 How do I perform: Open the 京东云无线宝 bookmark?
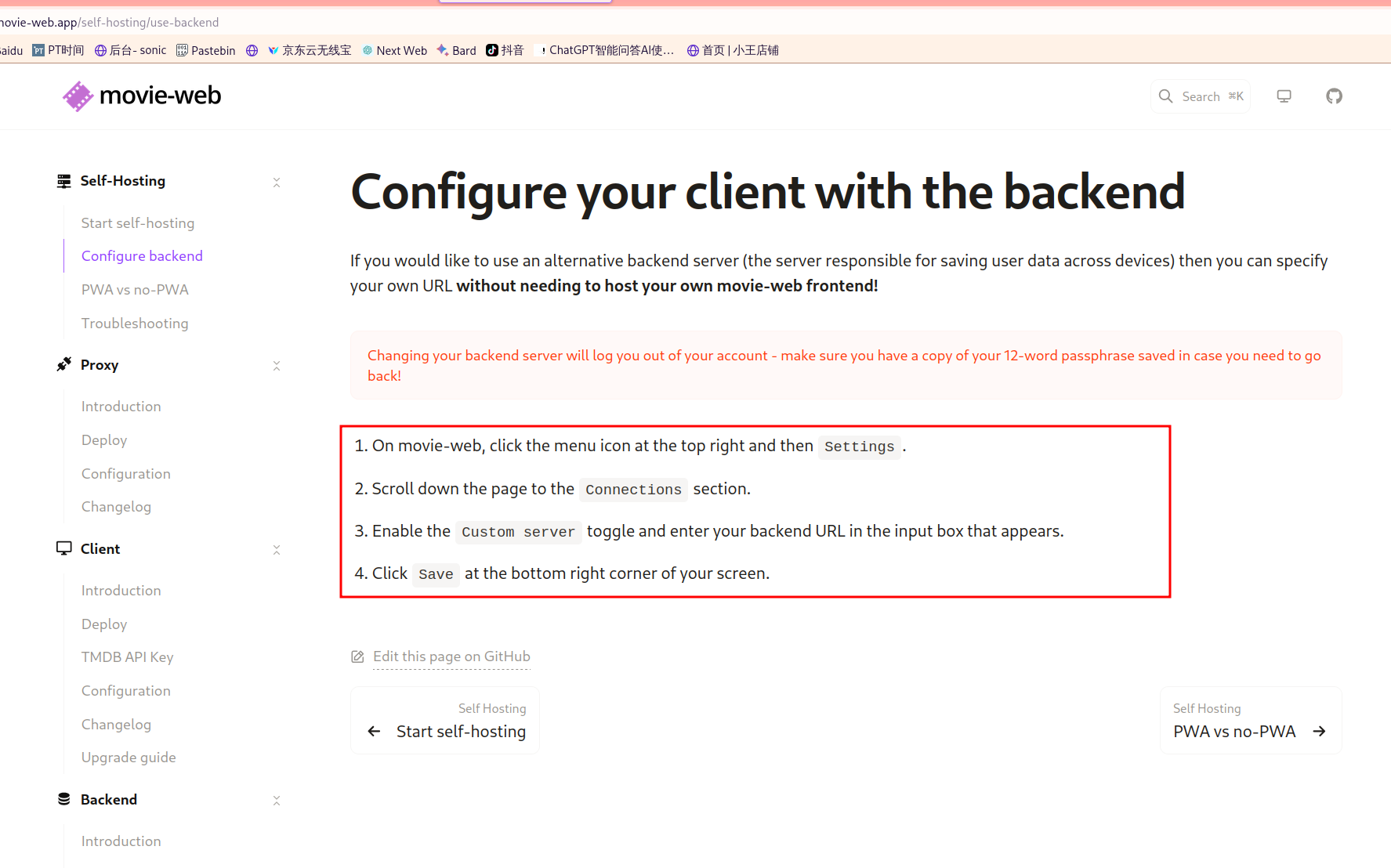click(x=310, y=50)
